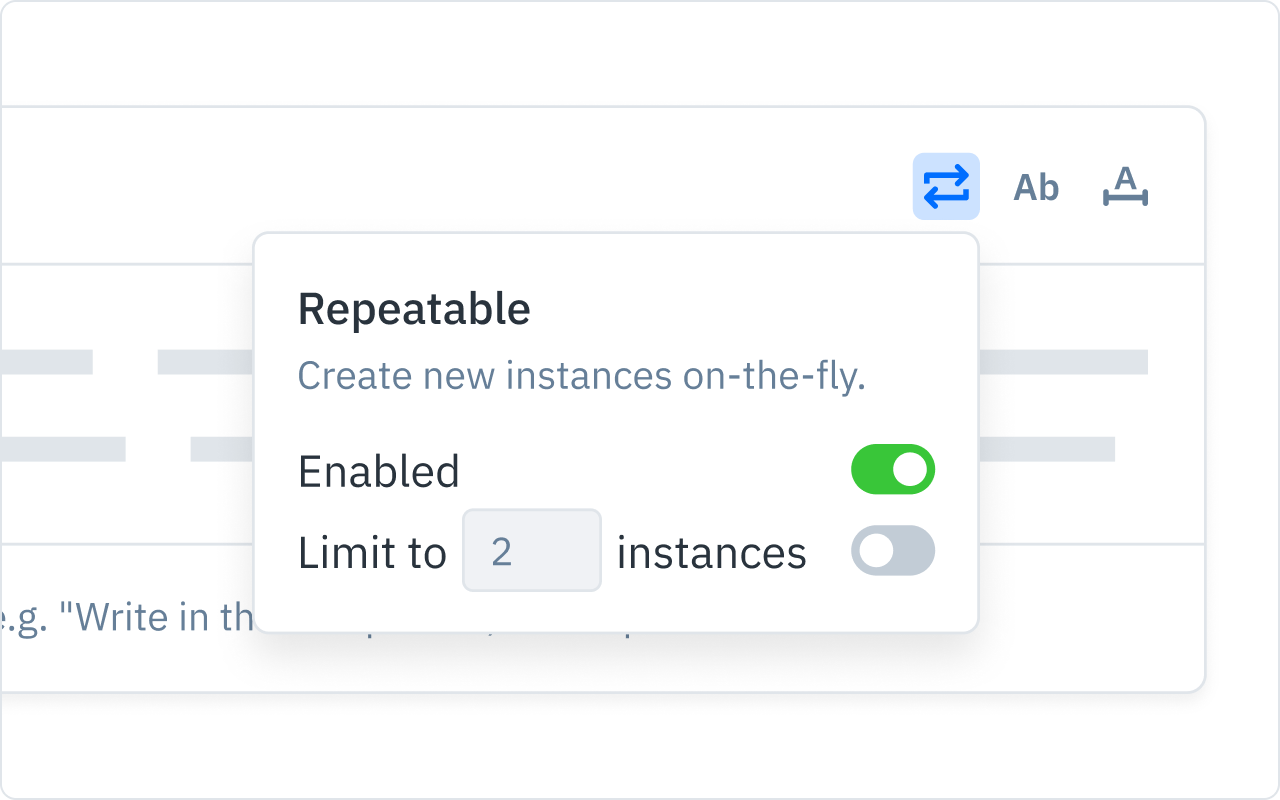Click the 'Create new instances on-the-fly' description
The height and width of the screenshot is (800, 1280).
[x=581, y=376]
